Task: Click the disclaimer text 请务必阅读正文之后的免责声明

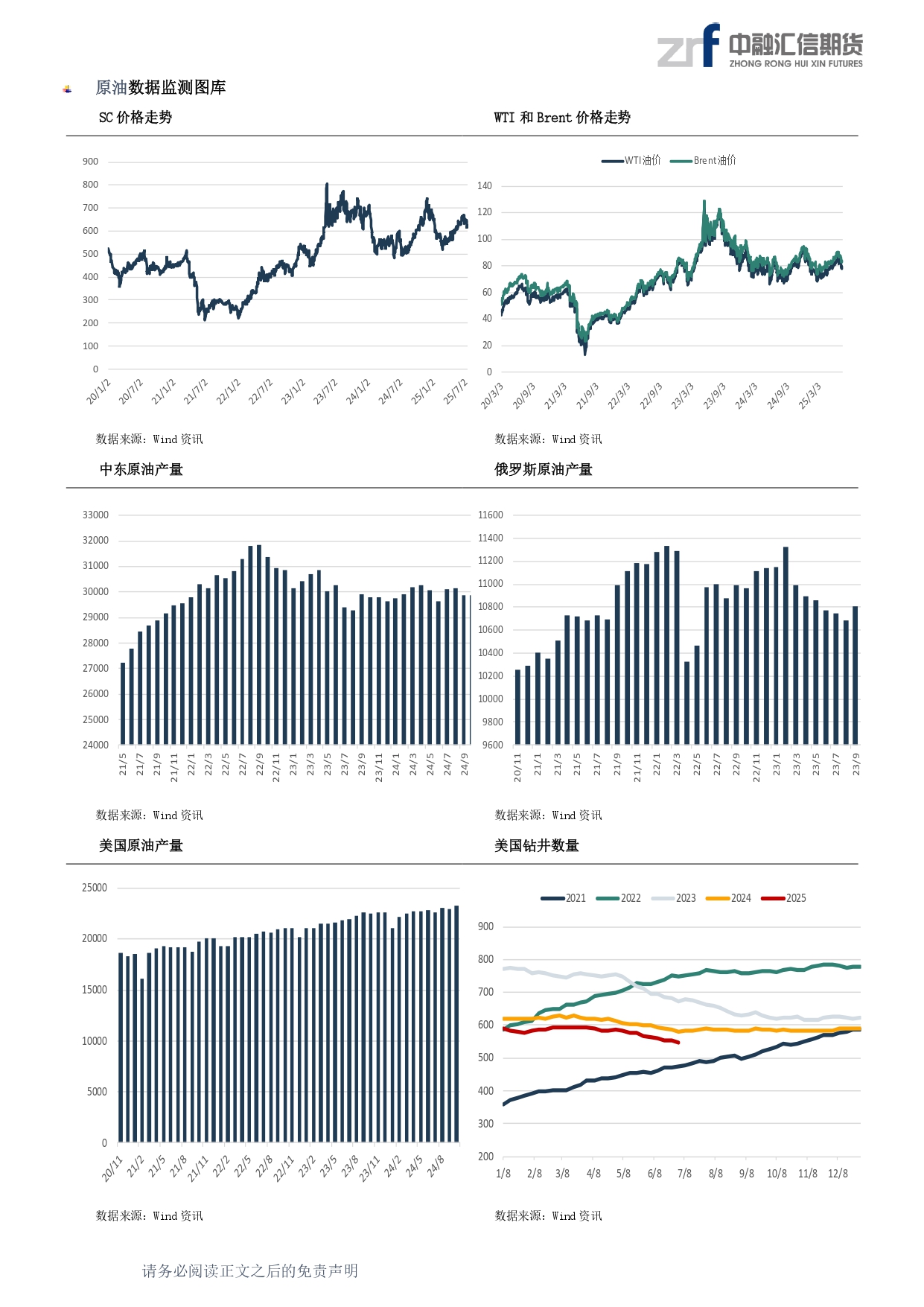Action: 250,1271
